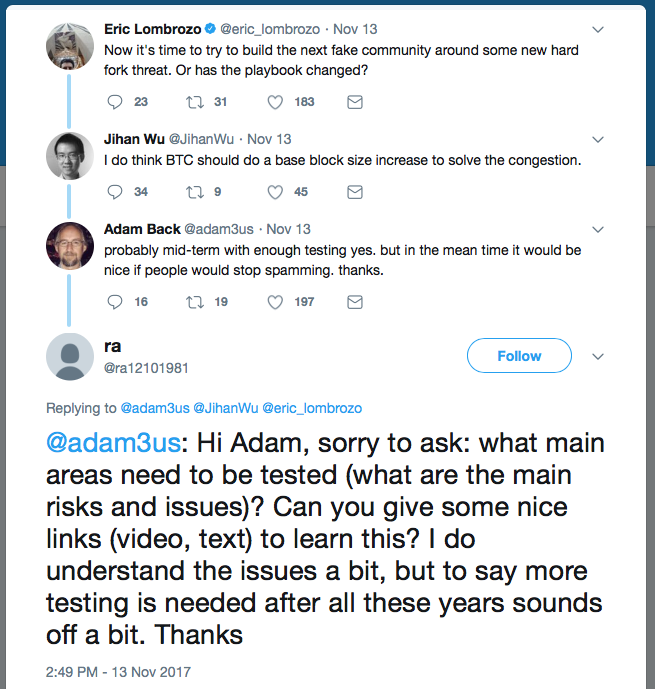Viewport: 655px width, 689px height.
Task: View Jihan Wu's avatar photo
Action: [x=70, y=156]
